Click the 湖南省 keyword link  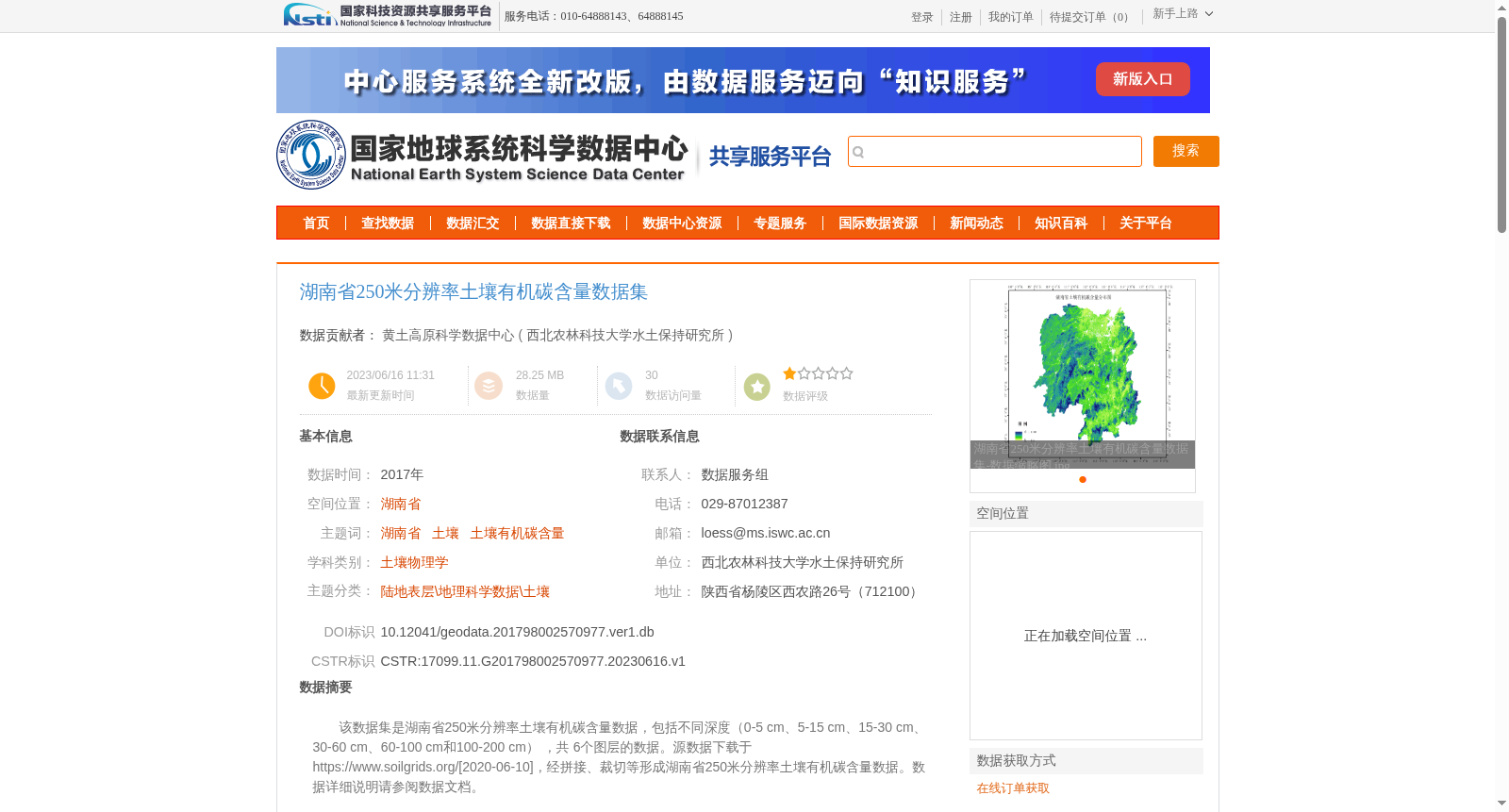point(401,533)
